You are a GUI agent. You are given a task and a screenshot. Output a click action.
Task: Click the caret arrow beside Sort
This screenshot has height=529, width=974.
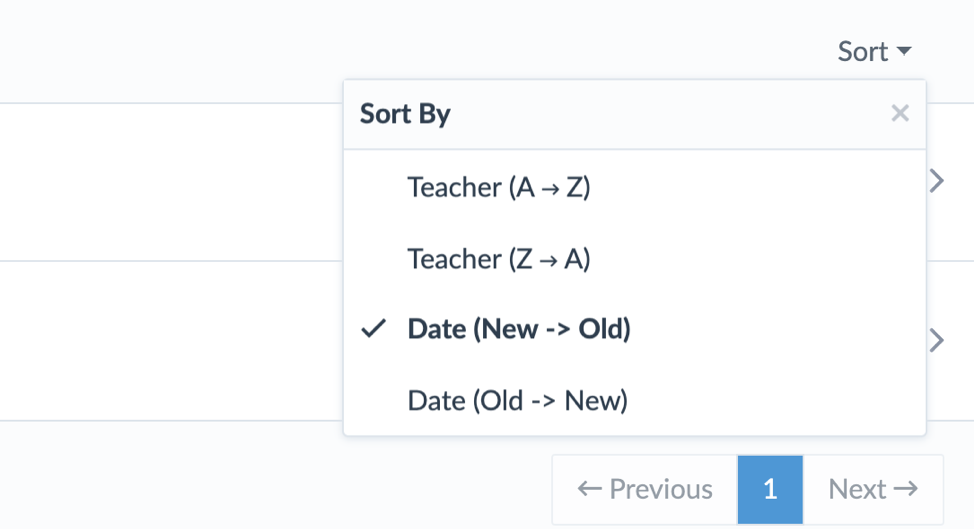coord(904,51)
